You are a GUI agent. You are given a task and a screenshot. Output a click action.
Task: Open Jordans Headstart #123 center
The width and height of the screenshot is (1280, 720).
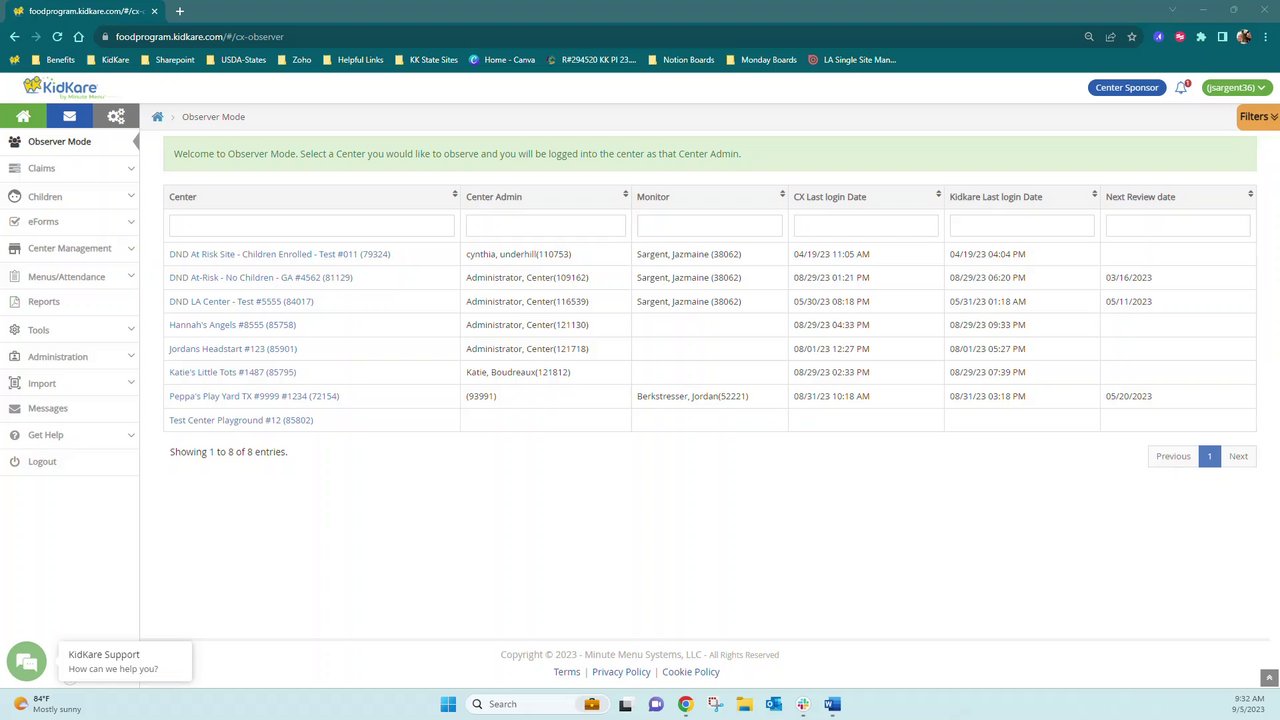click(x=233, y=349)
